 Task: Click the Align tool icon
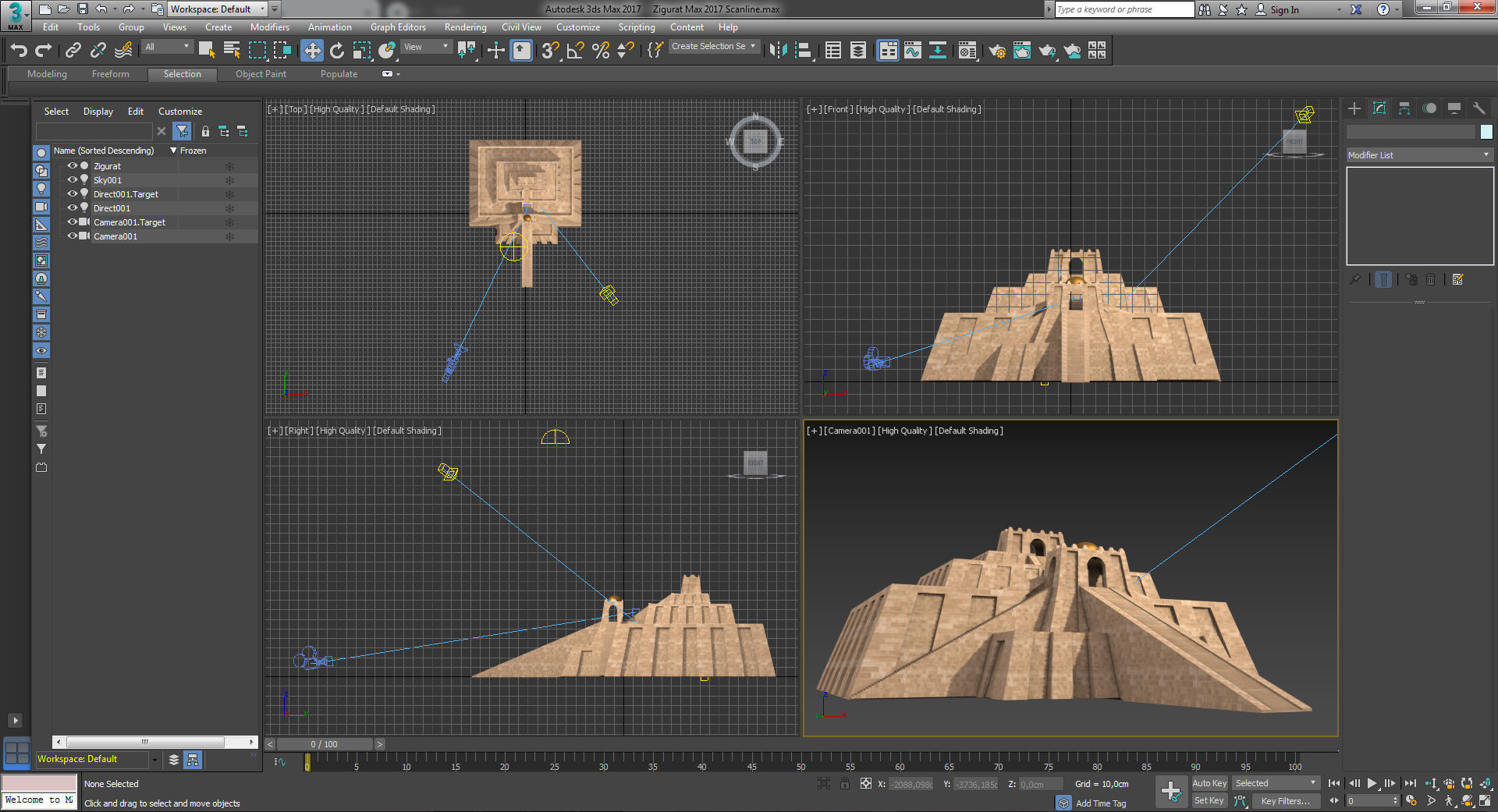point(804,51)
